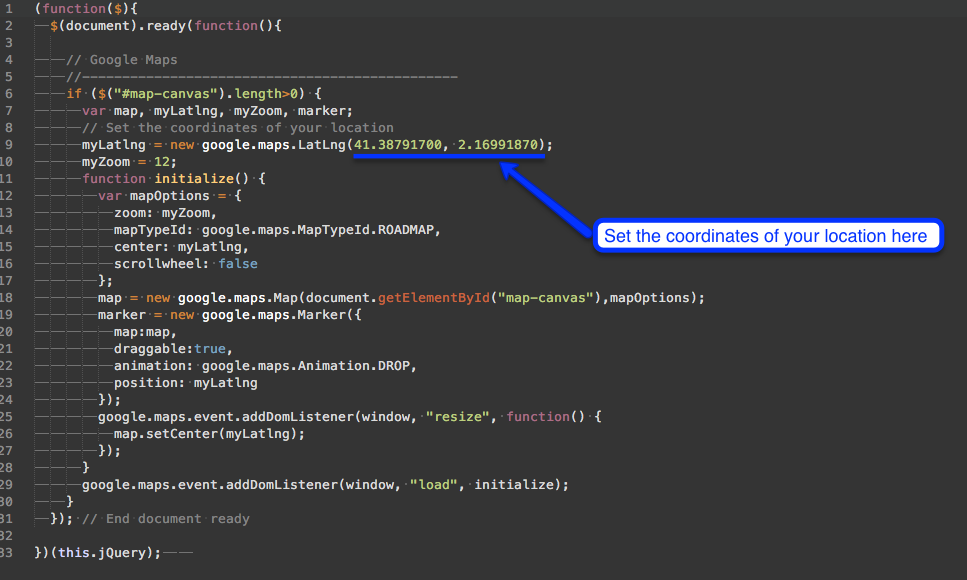The image size is (967, 580).
Task: Click line number 9 in the gutter
Action: click(8, 145)
